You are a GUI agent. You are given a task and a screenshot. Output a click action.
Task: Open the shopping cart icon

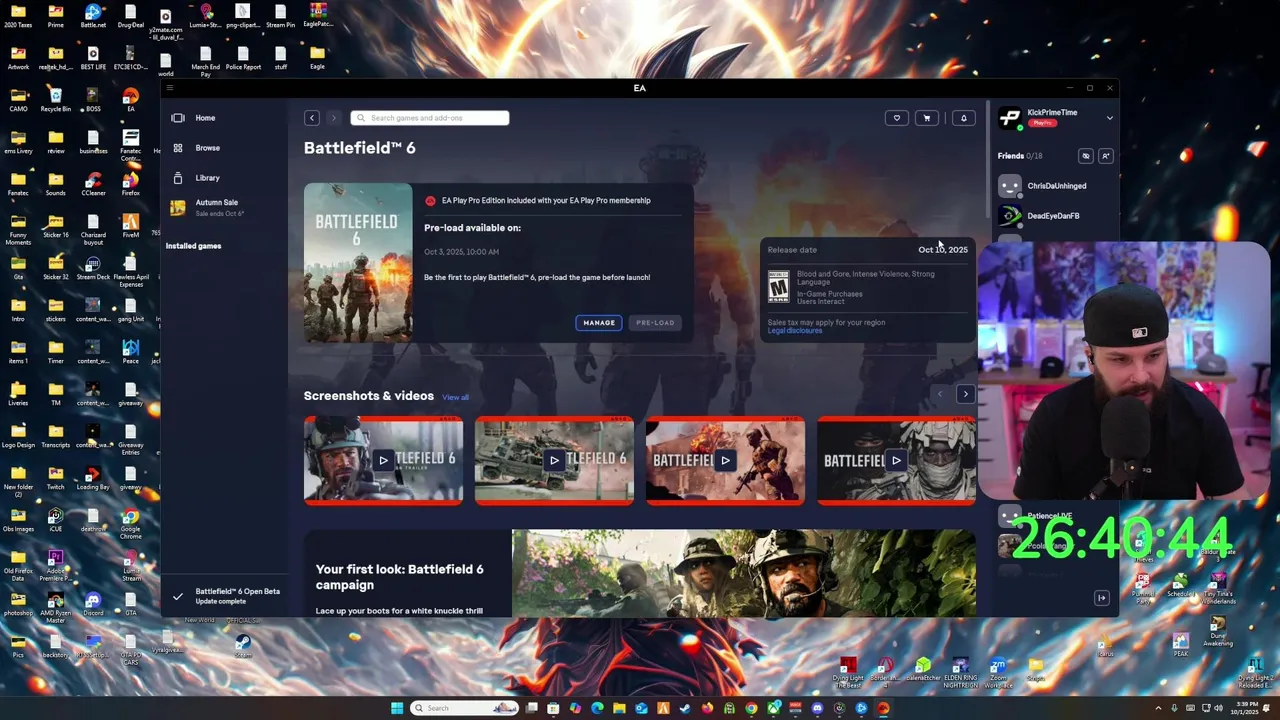pos(927,118)
